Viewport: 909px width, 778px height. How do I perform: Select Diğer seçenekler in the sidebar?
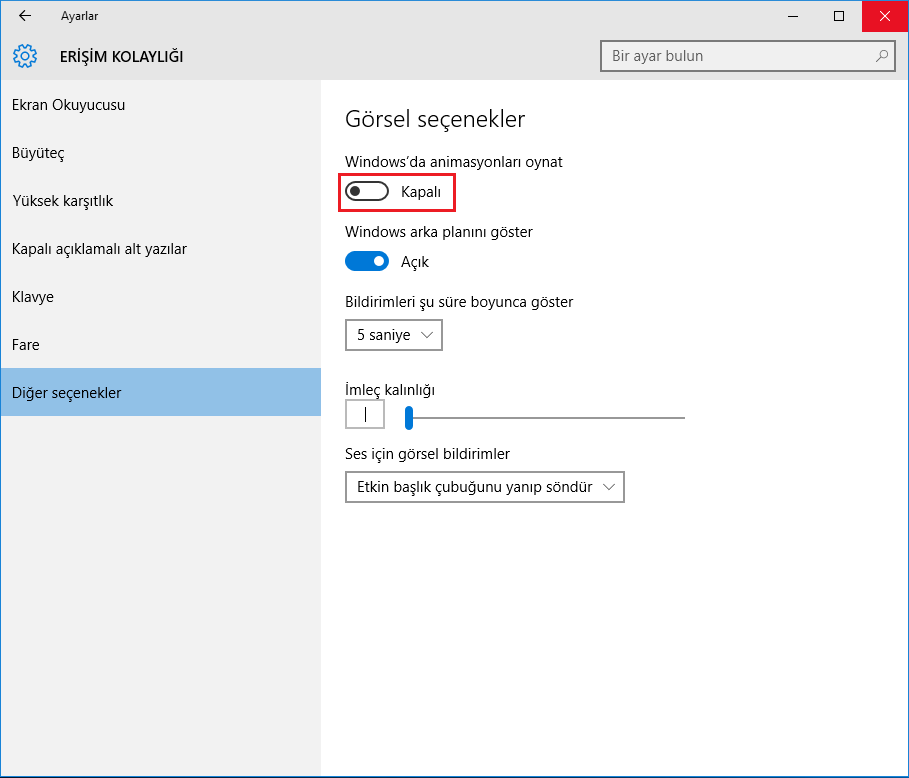[66, 393]
